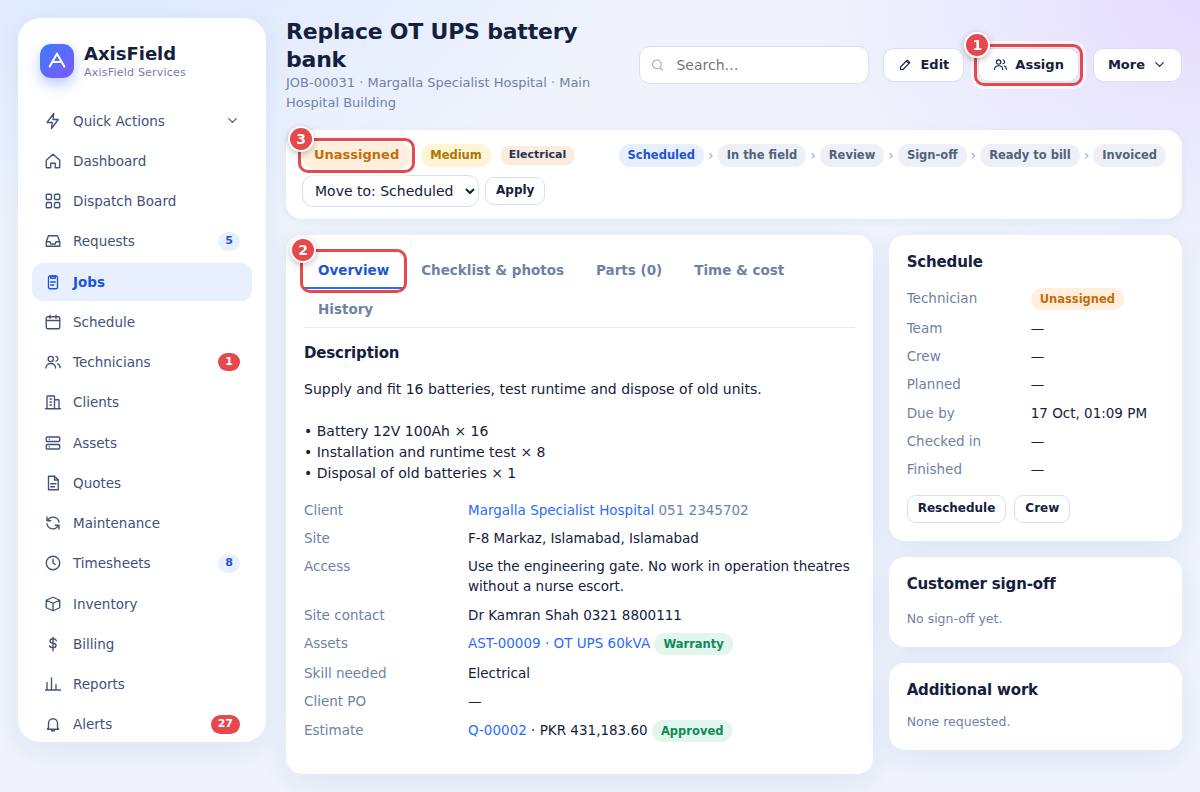1200x792 pixels.
Task: Open the Parts (0) tab
Action: tap(629, 270)
